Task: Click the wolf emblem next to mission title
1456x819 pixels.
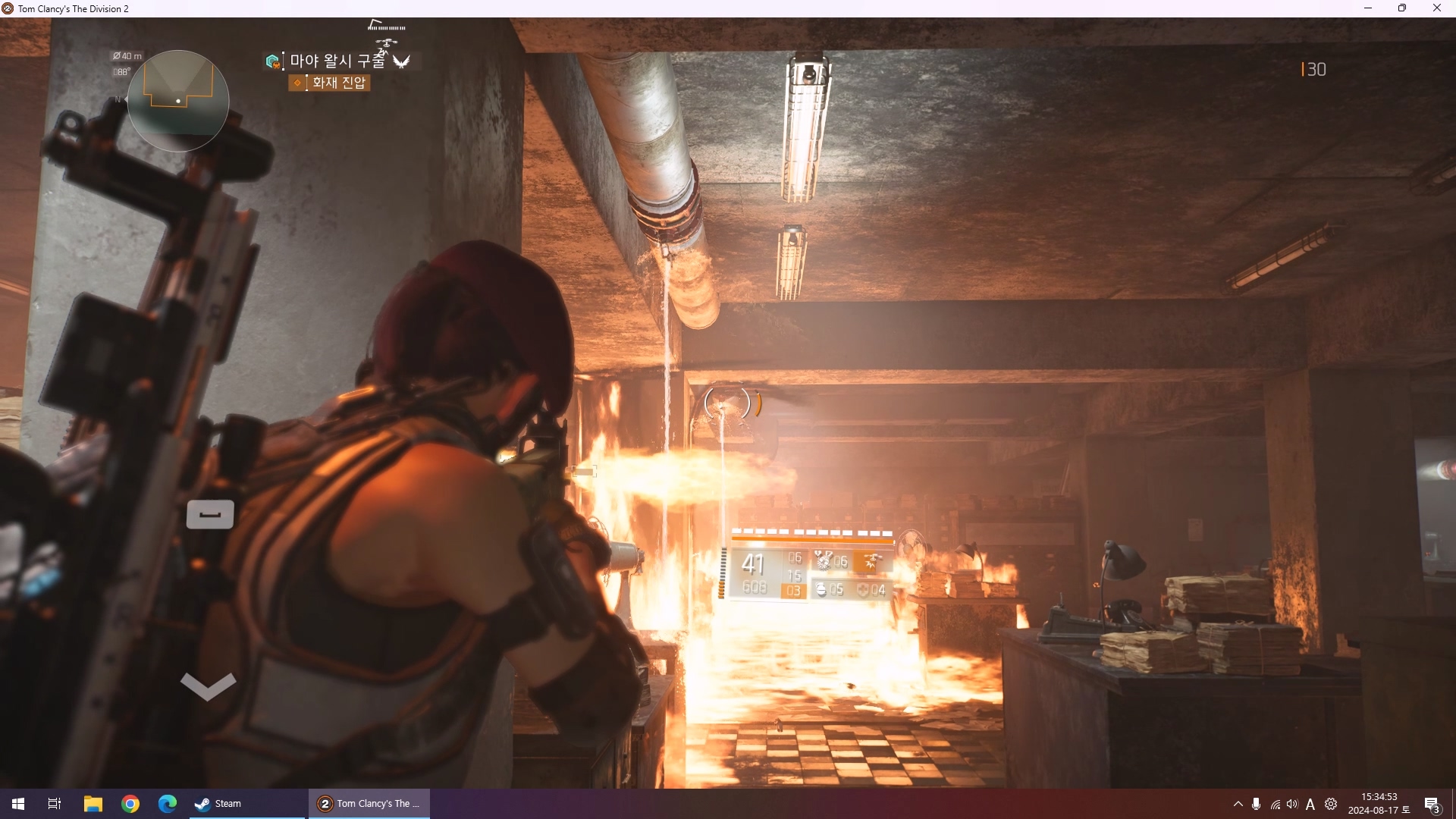Action: click(401, 61)
